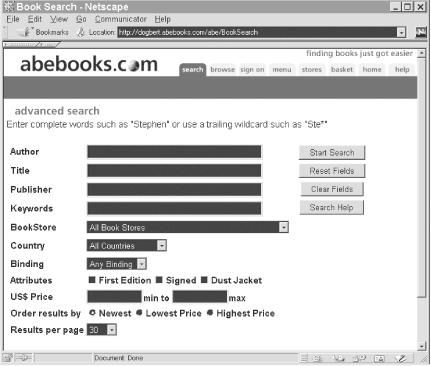The height and width of the screenshot is (366, 431).
Task: Click the connection status icon in status bar
Action: 23,358
